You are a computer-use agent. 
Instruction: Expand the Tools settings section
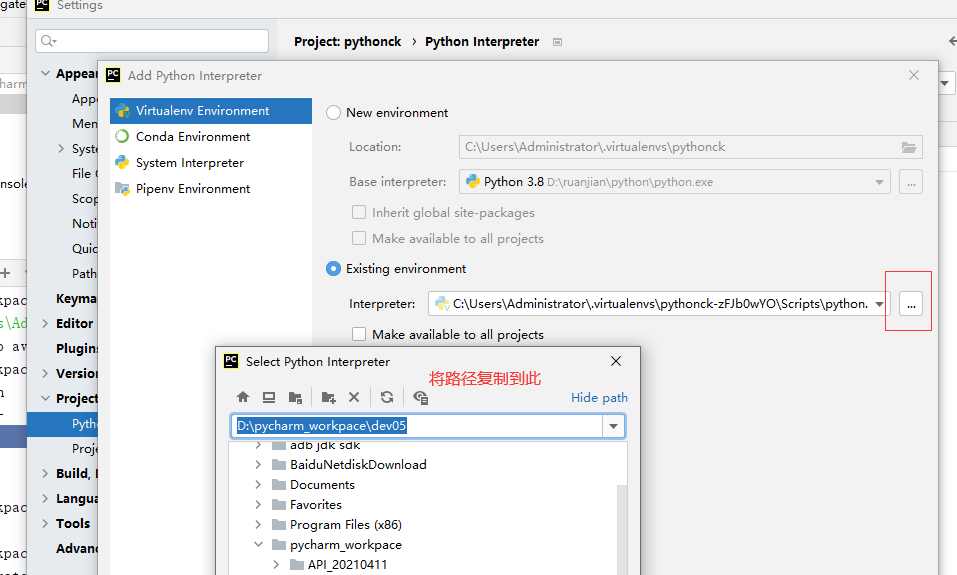point(45,524)
